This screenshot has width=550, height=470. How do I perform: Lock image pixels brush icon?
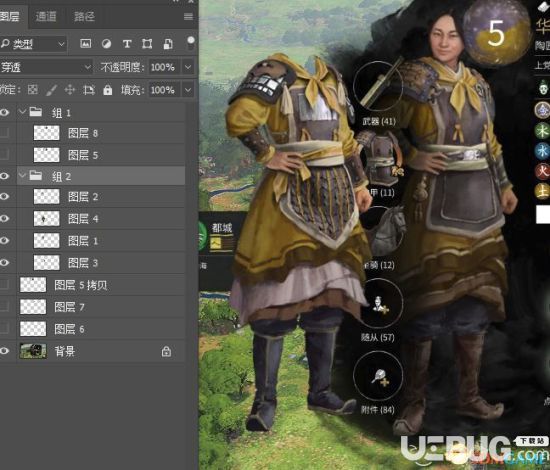pos(52,90)
